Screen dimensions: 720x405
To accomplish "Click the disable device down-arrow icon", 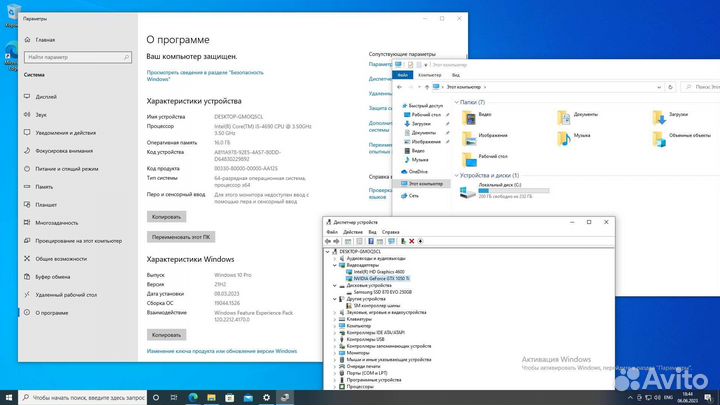I will 420,241.
